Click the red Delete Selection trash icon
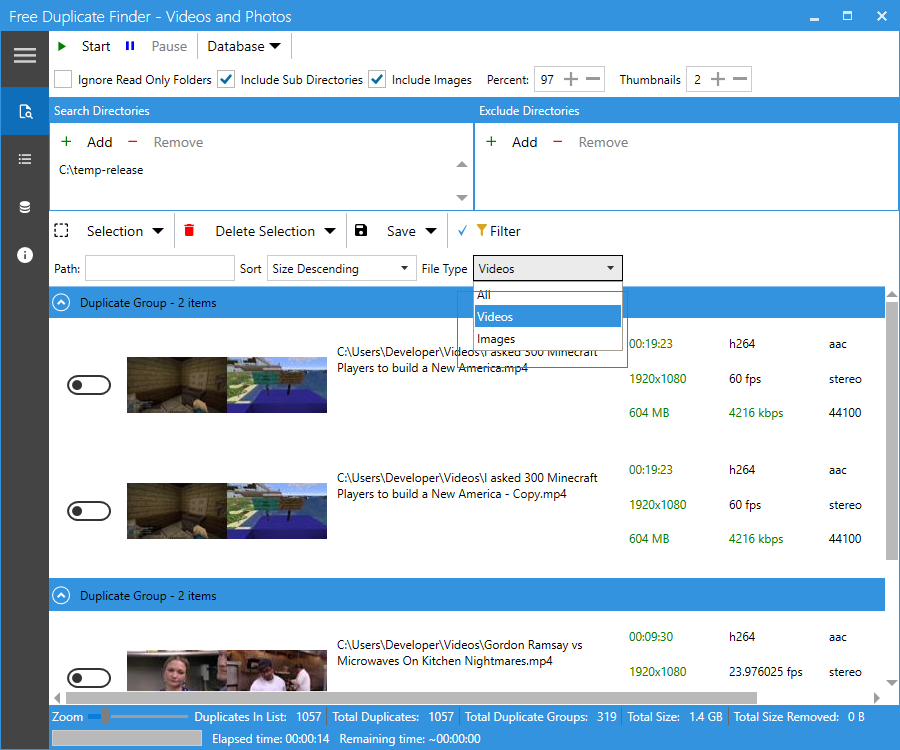The width and height of the screenshot is (900, 750). tap(190, 231)
